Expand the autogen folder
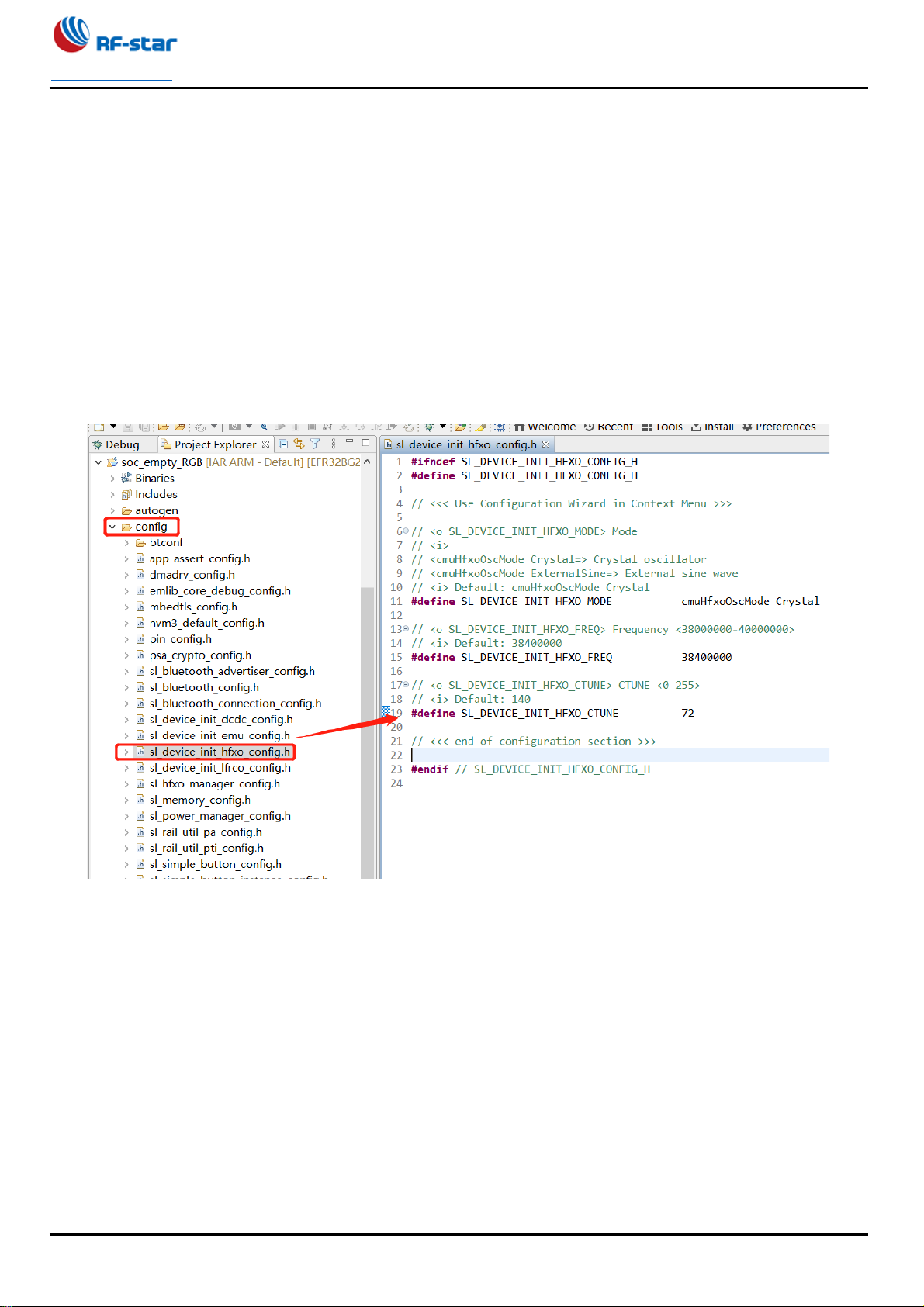The height and width of the screenshot is (1307, 924). (112, 510)
